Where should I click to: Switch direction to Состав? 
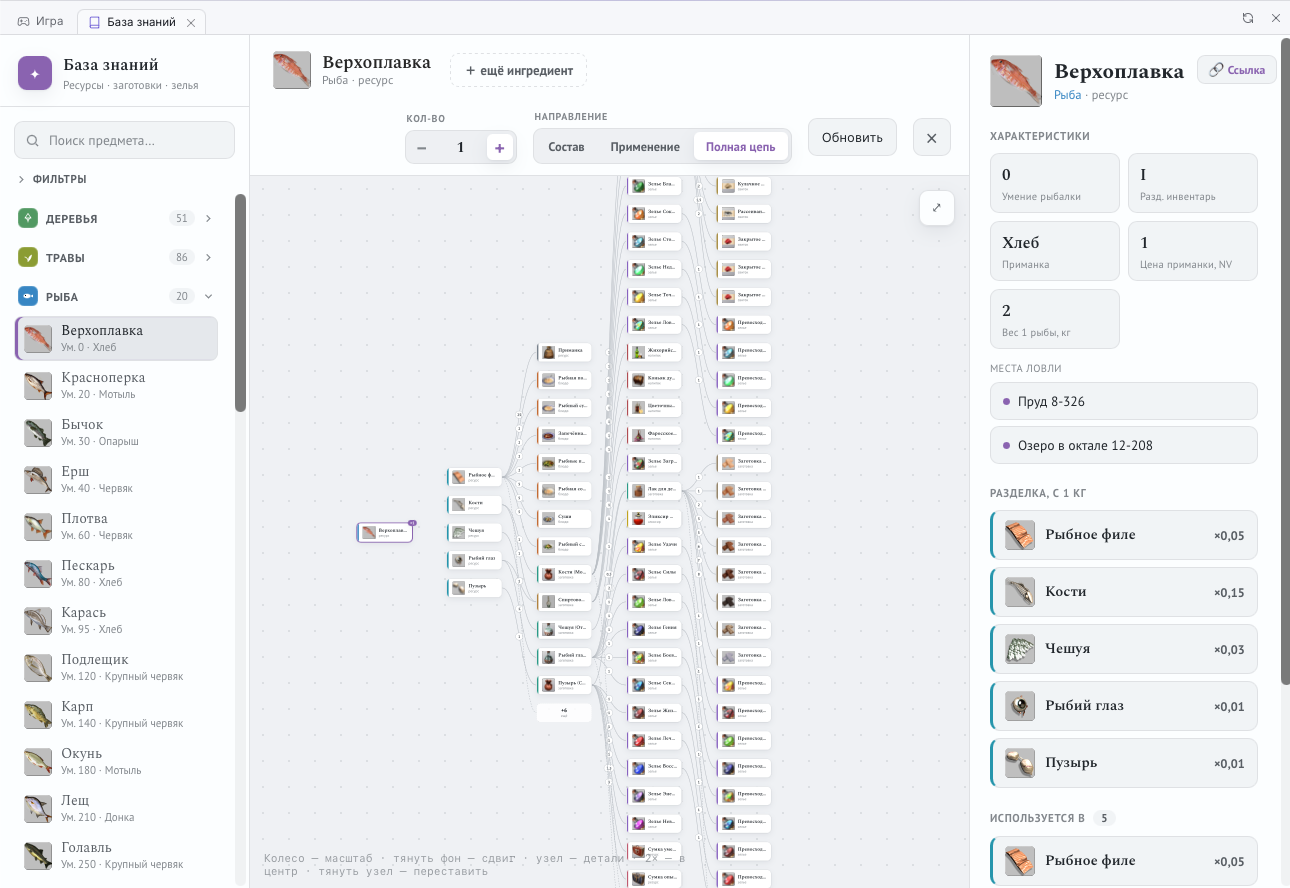566,147
